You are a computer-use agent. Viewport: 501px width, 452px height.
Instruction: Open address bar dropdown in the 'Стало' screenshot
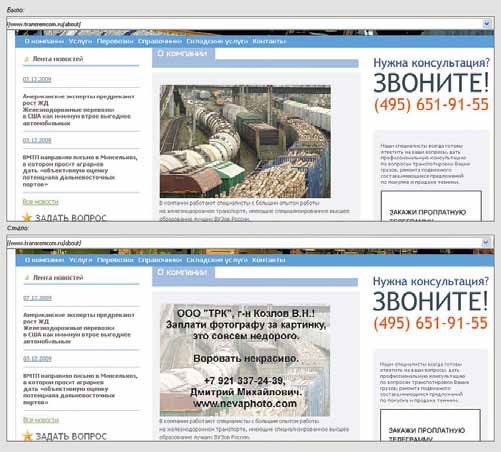[486, 242]
